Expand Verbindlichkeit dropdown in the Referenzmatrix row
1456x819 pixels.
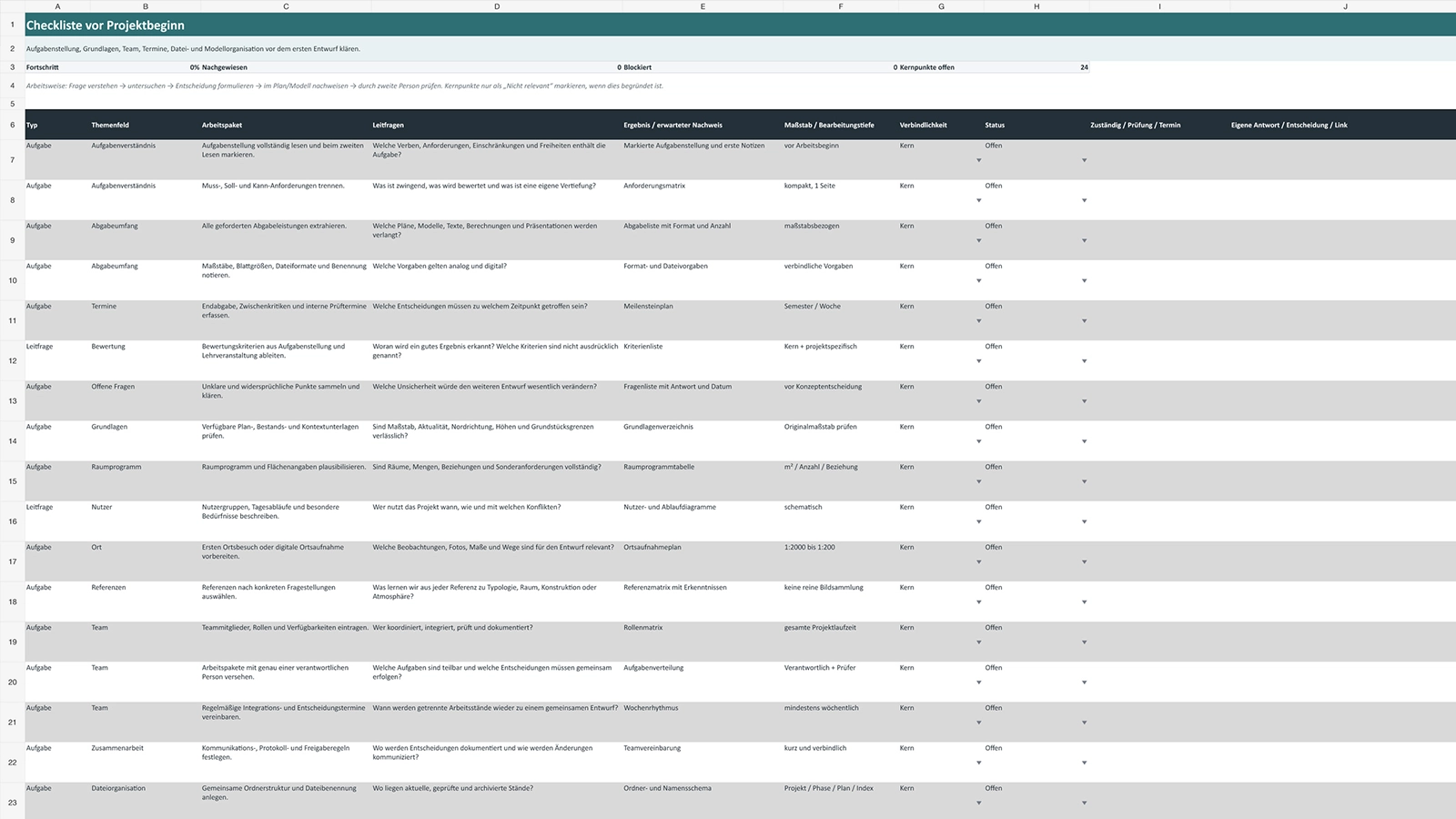(979, 602)
